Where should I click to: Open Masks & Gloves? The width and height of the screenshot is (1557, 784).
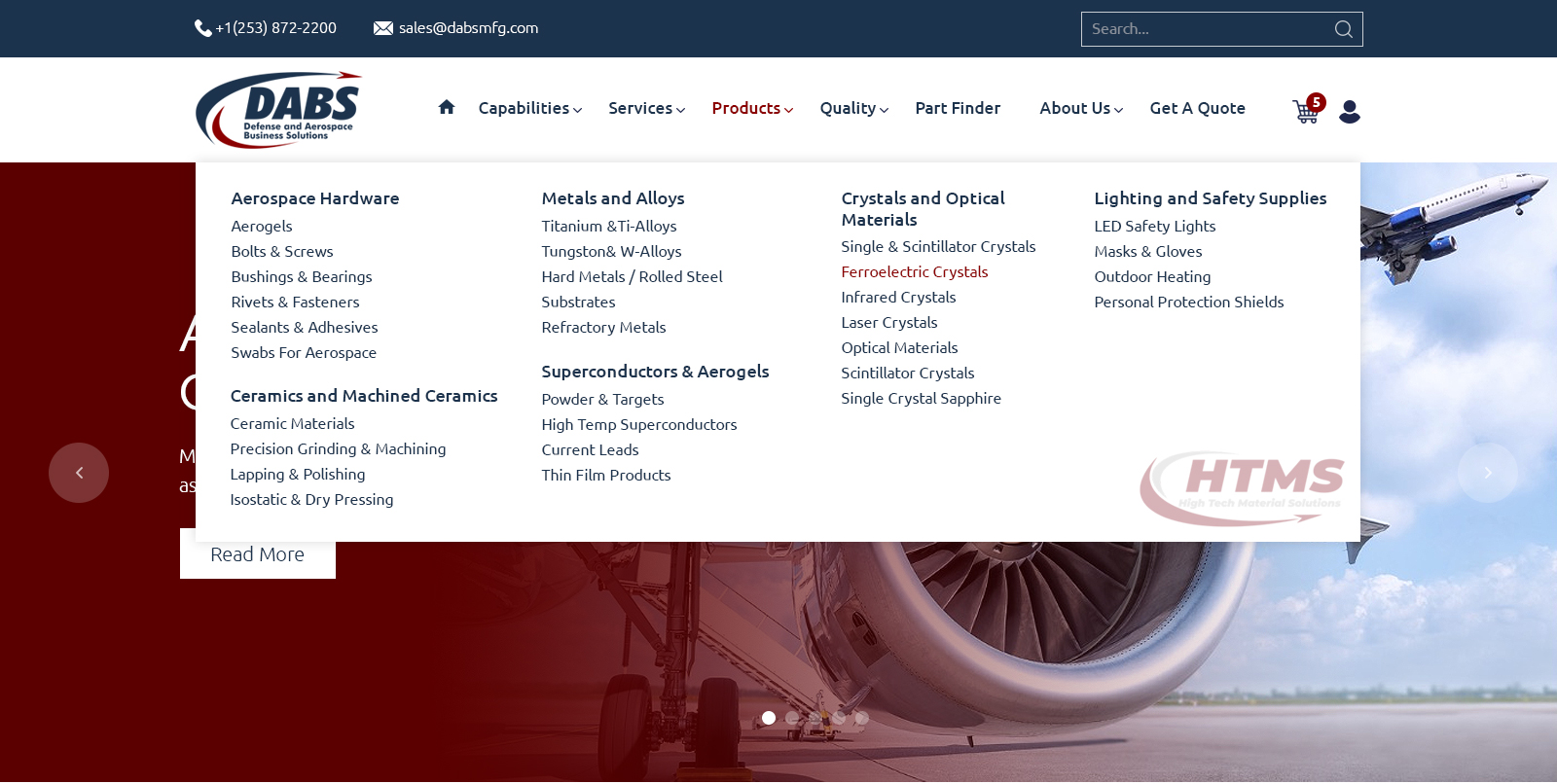(x=1148, y=251)
